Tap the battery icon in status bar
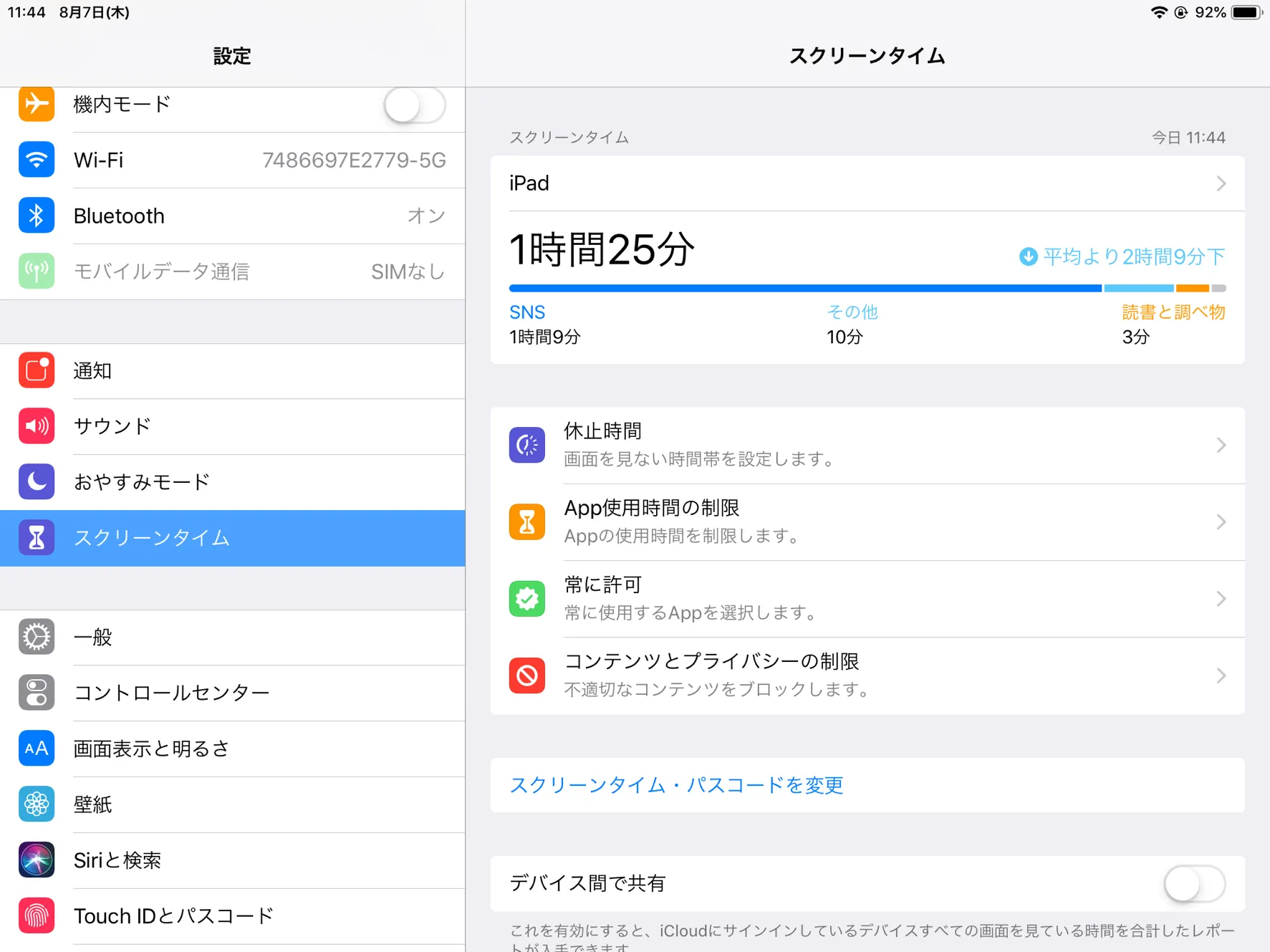 pyautogui.click(x=1246, y=12)
